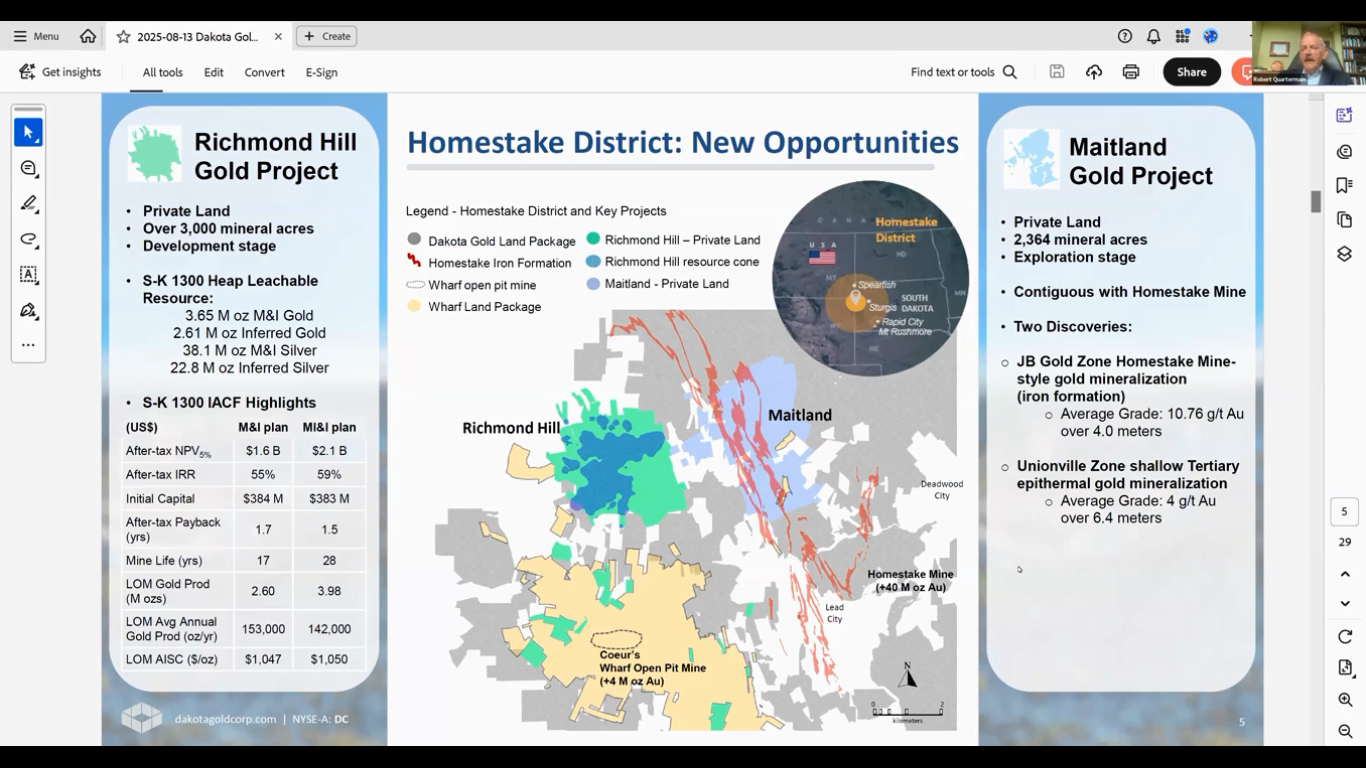
Task: Click the Homestake District inset map circle
Action: (x=870, y=278)
